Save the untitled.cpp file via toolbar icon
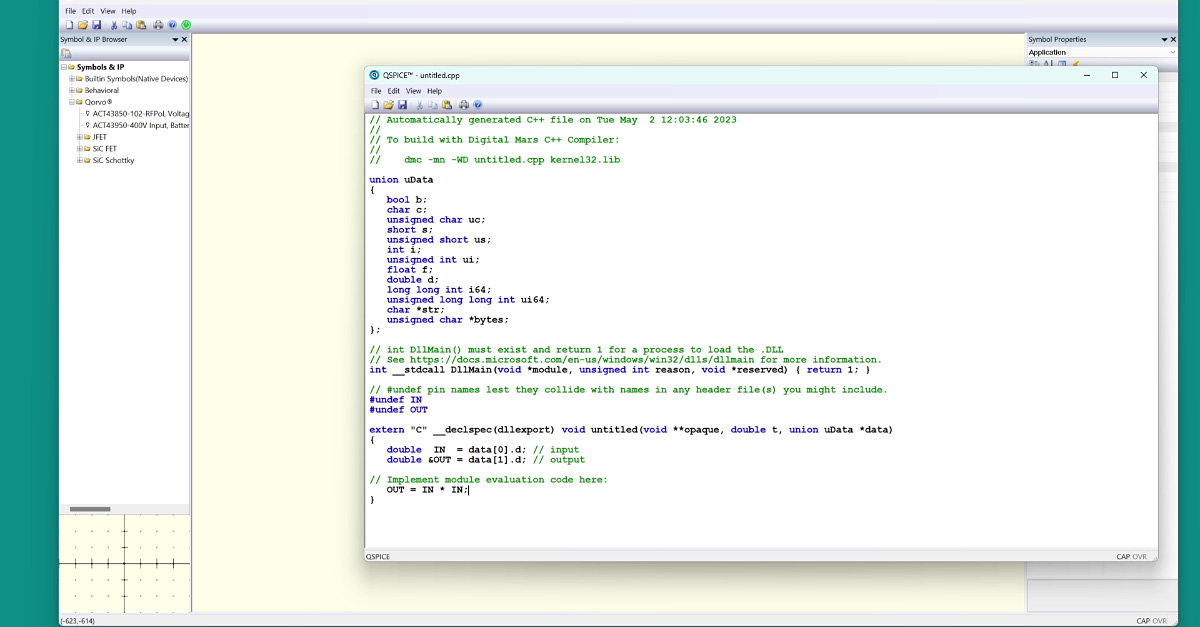 pyautogui.click(x=401, y=105)
